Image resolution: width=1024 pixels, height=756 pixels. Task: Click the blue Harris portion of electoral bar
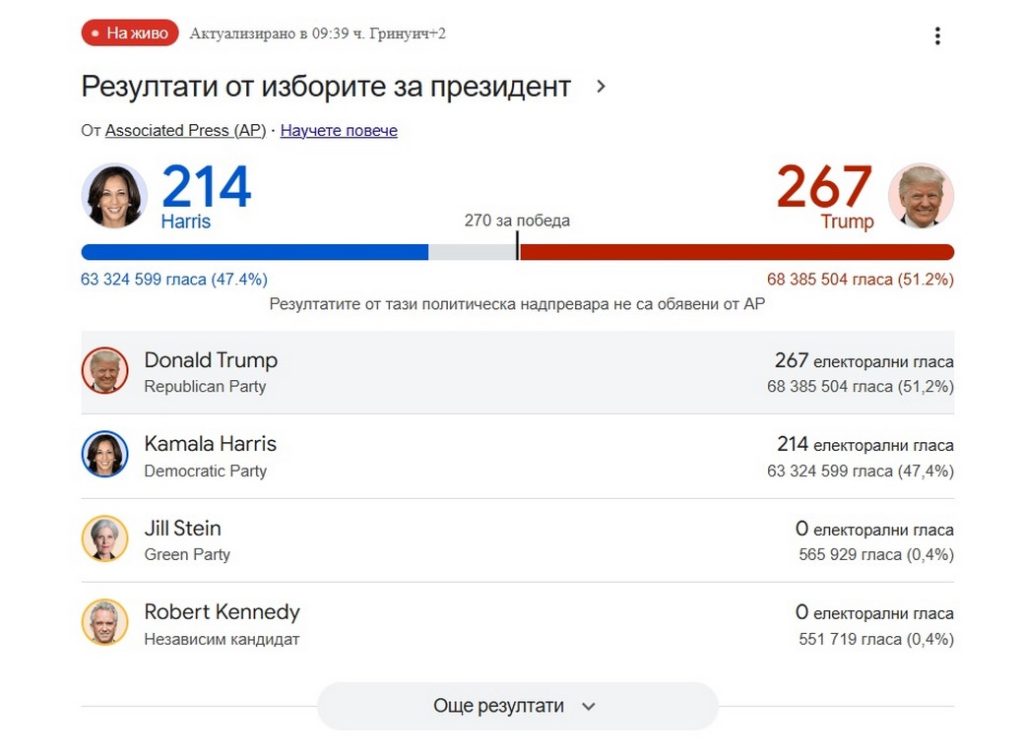pyautogui.click(x=255, y=252)
